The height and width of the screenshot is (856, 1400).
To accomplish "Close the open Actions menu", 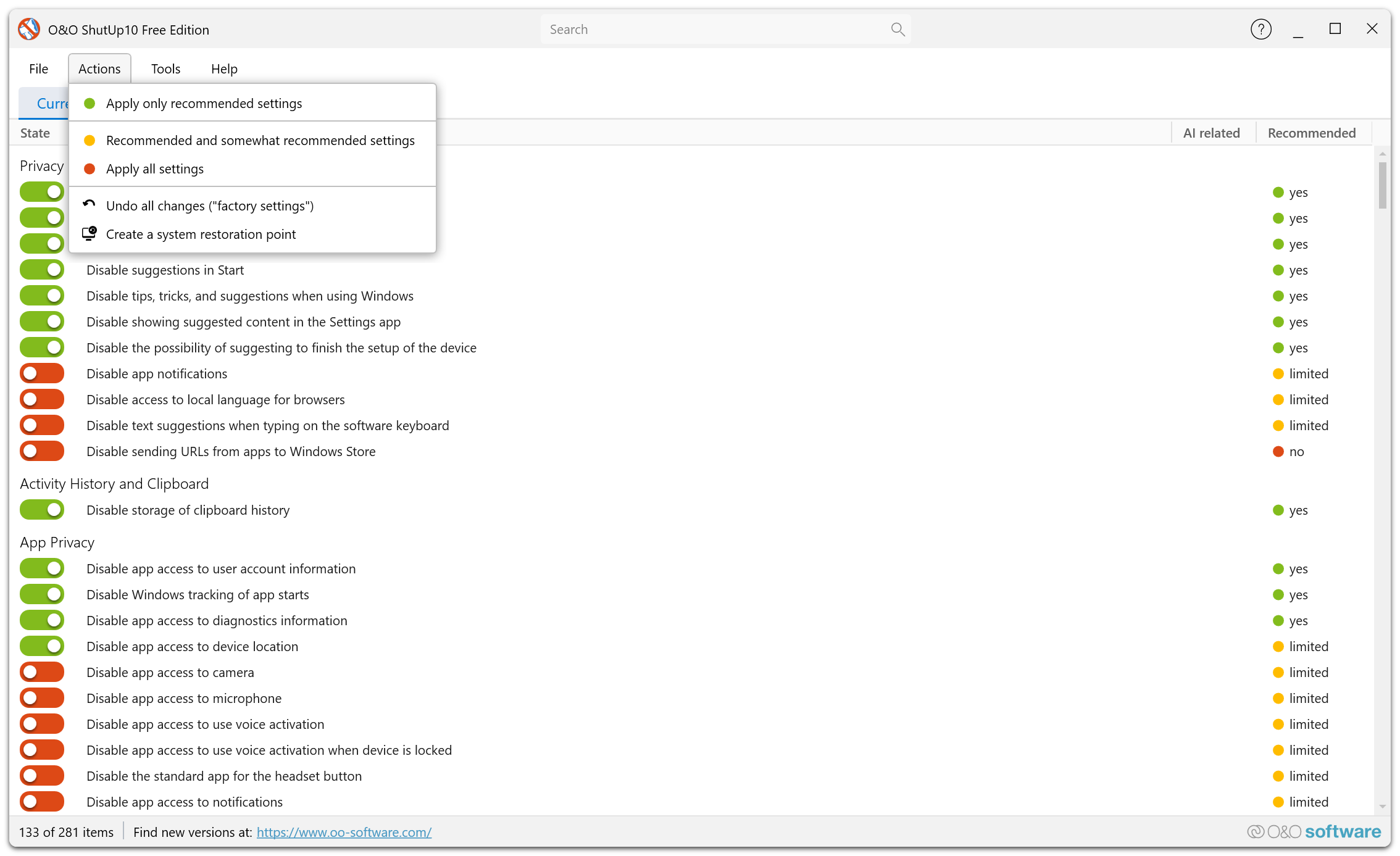I will tap(99, 69).
